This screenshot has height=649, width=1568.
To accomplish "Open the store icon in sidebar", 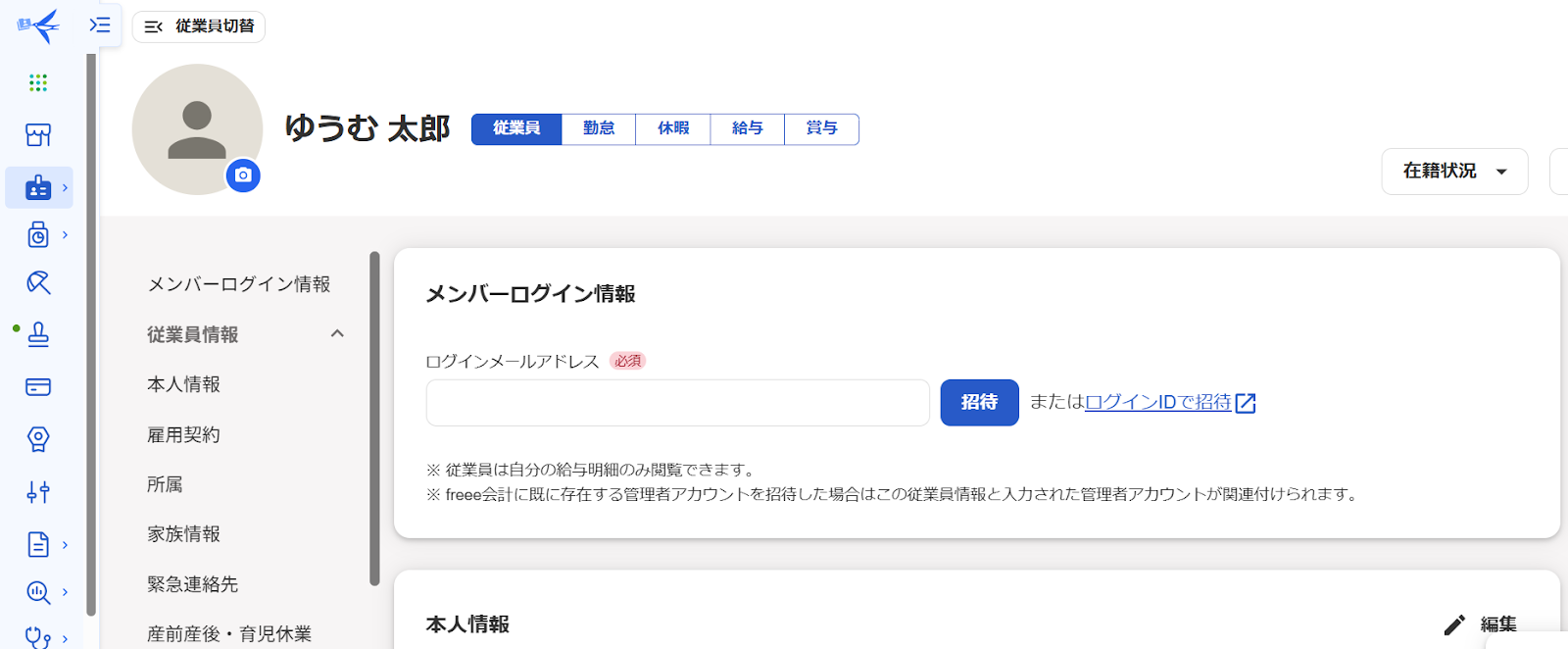I will click(38, 135).
